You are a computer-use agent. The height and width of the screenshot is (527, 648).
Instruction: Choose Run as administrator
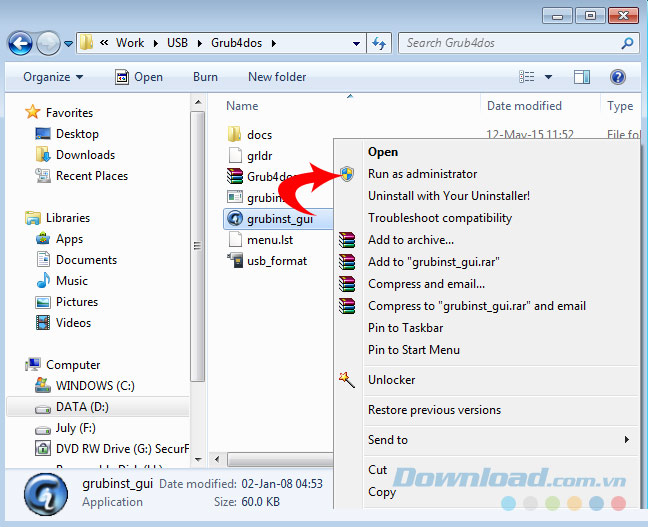(422, 174)
